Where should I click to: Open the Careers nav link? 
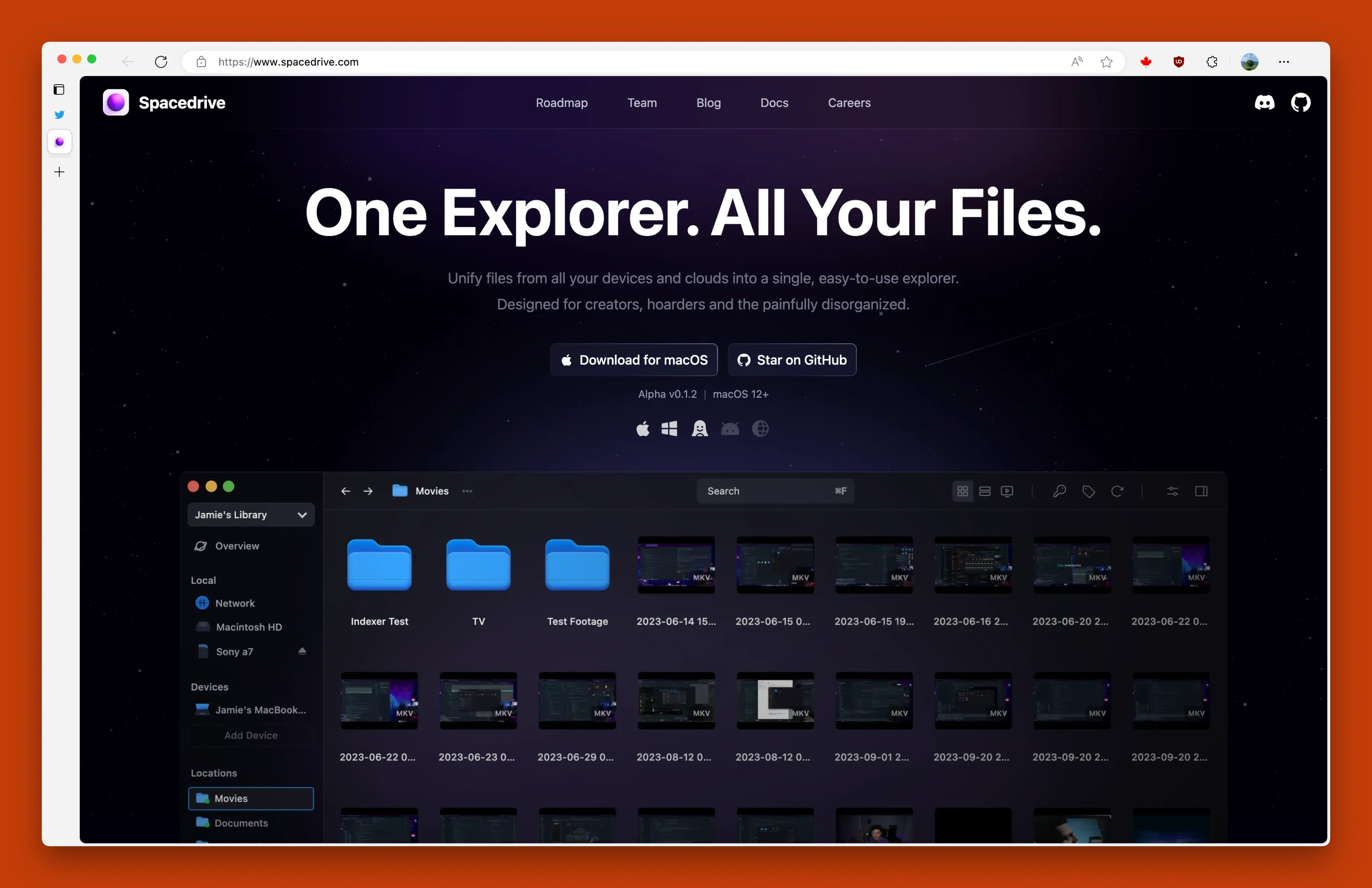pos(849,103)
